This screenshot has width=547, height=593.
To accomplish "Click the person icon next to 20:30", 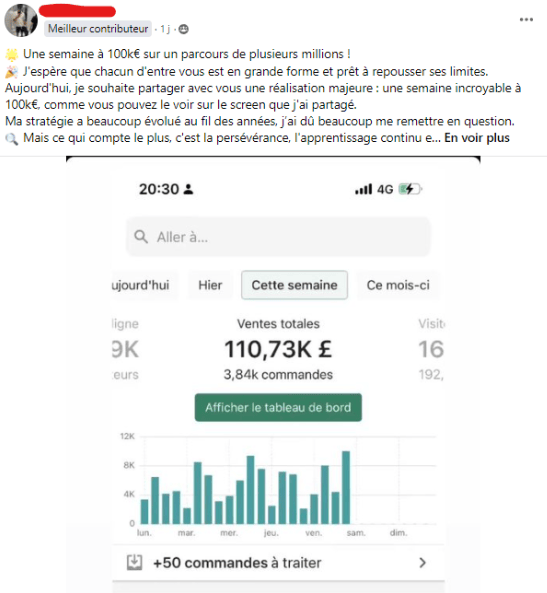I will coord(188,189).
